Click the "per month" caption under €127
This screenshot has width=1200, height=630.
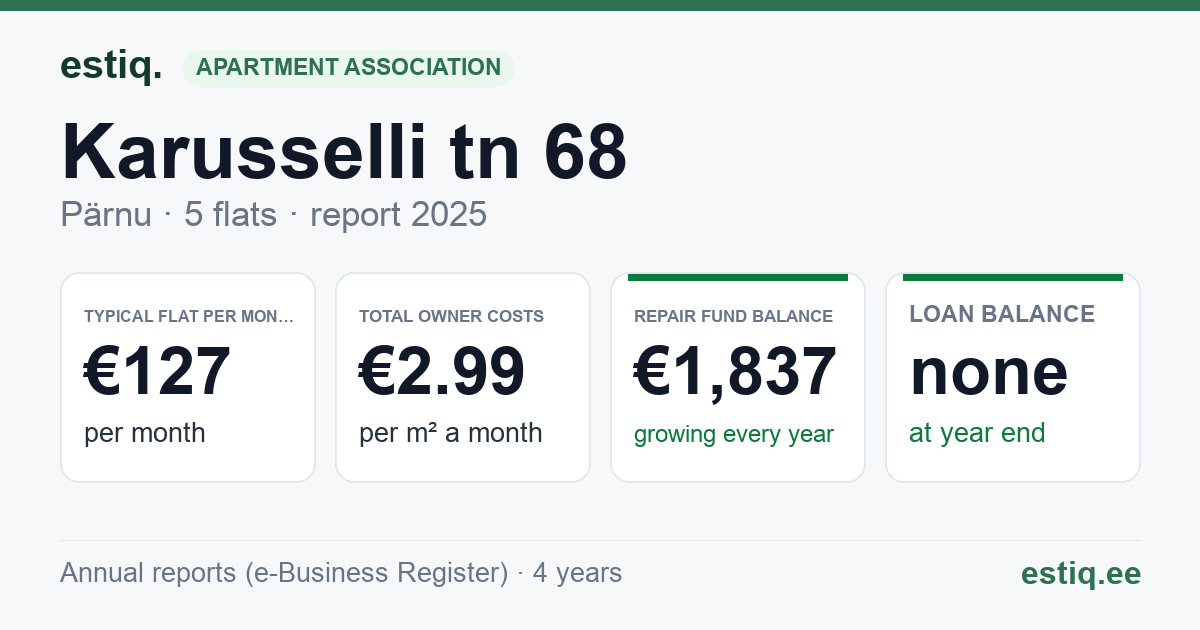tap(144, 433)
